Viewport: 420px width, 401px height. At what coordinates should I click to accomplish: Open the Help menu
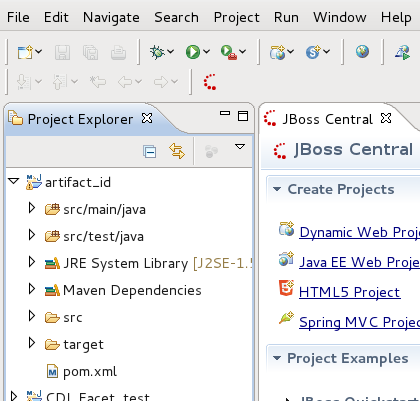[396, 17]
